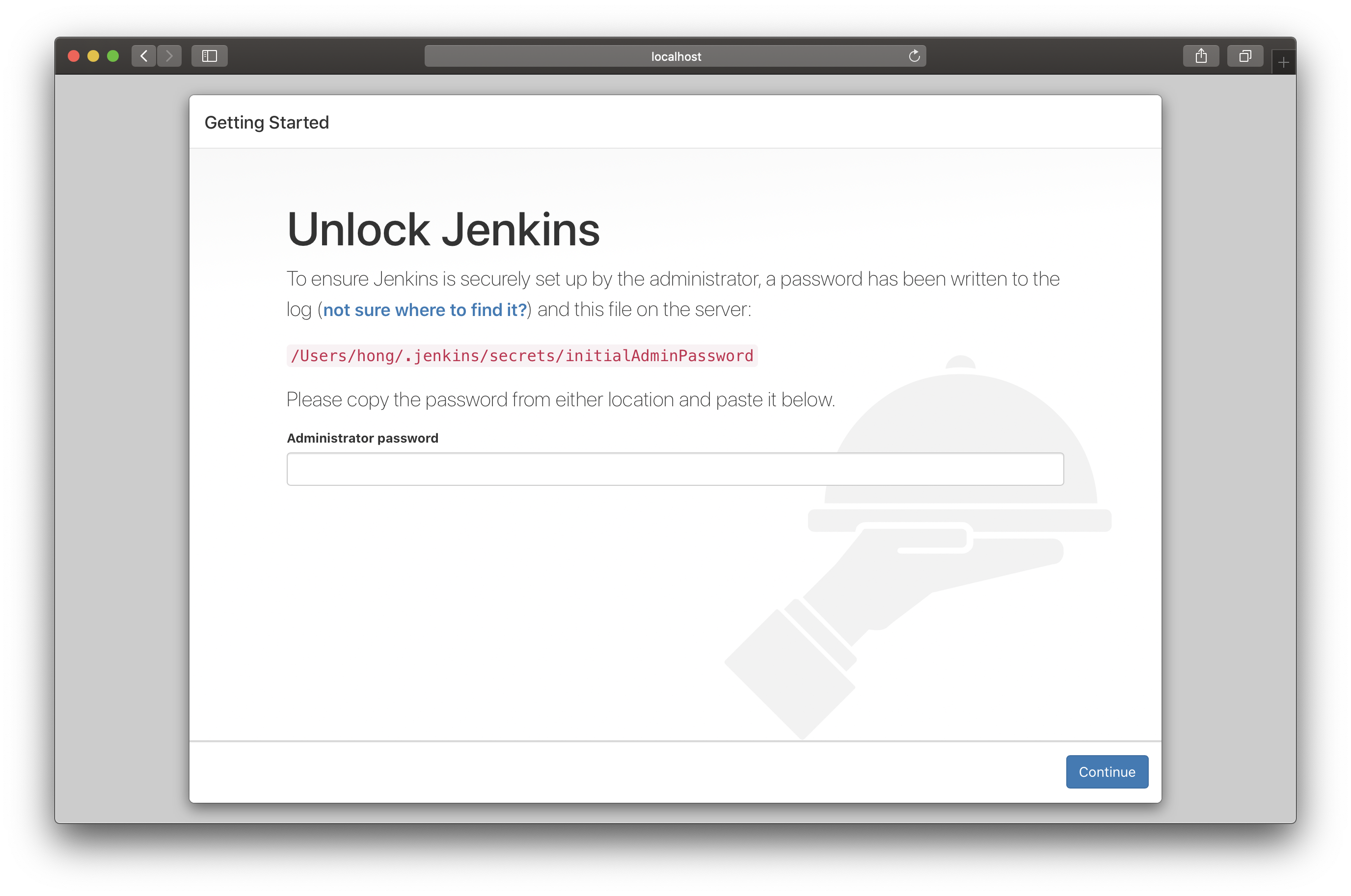The image size is (1351, 896).
Task: Click the "Please copy the password" instruction text
Action: click(560, 399)
